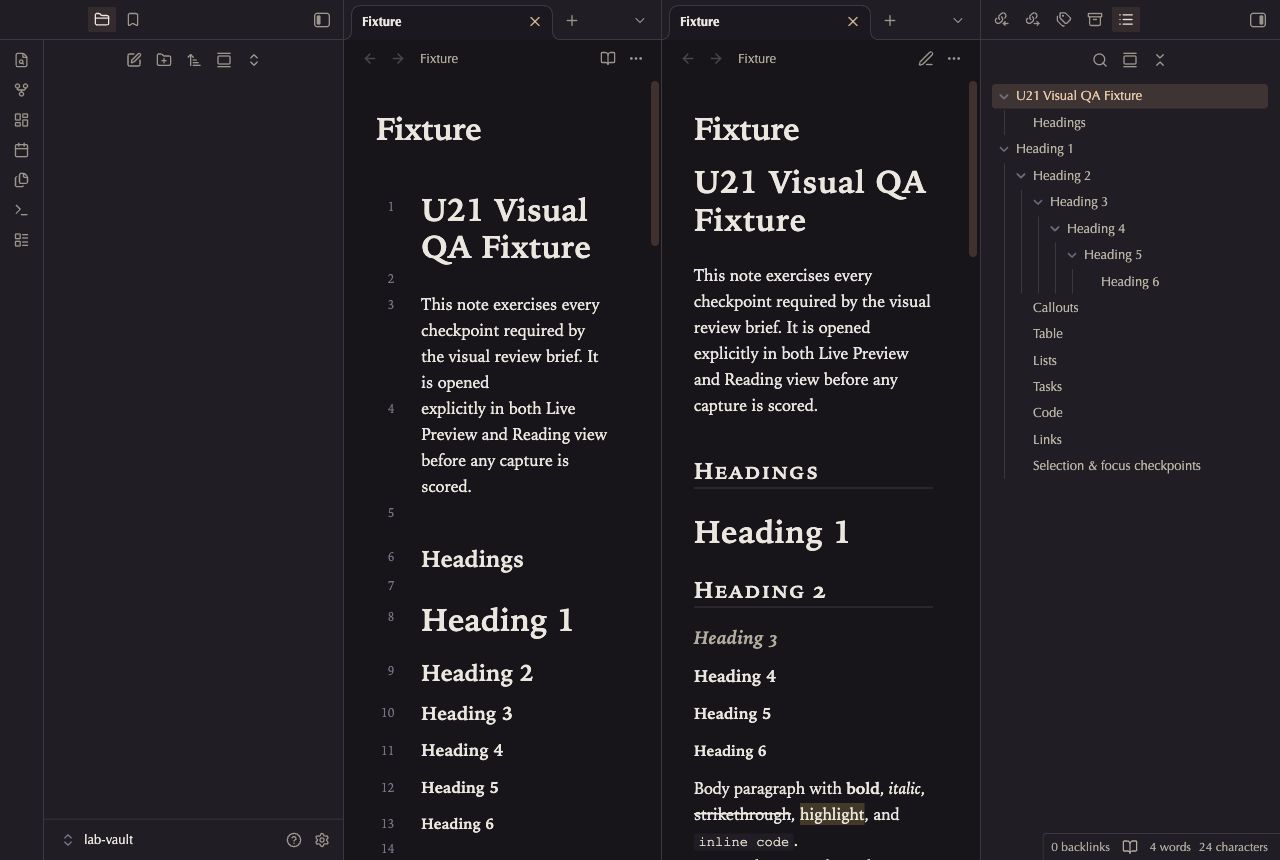Collapse the Heading 4 outline branch
Screen dimensions: 1280x860
click(x=1055, y=229)
